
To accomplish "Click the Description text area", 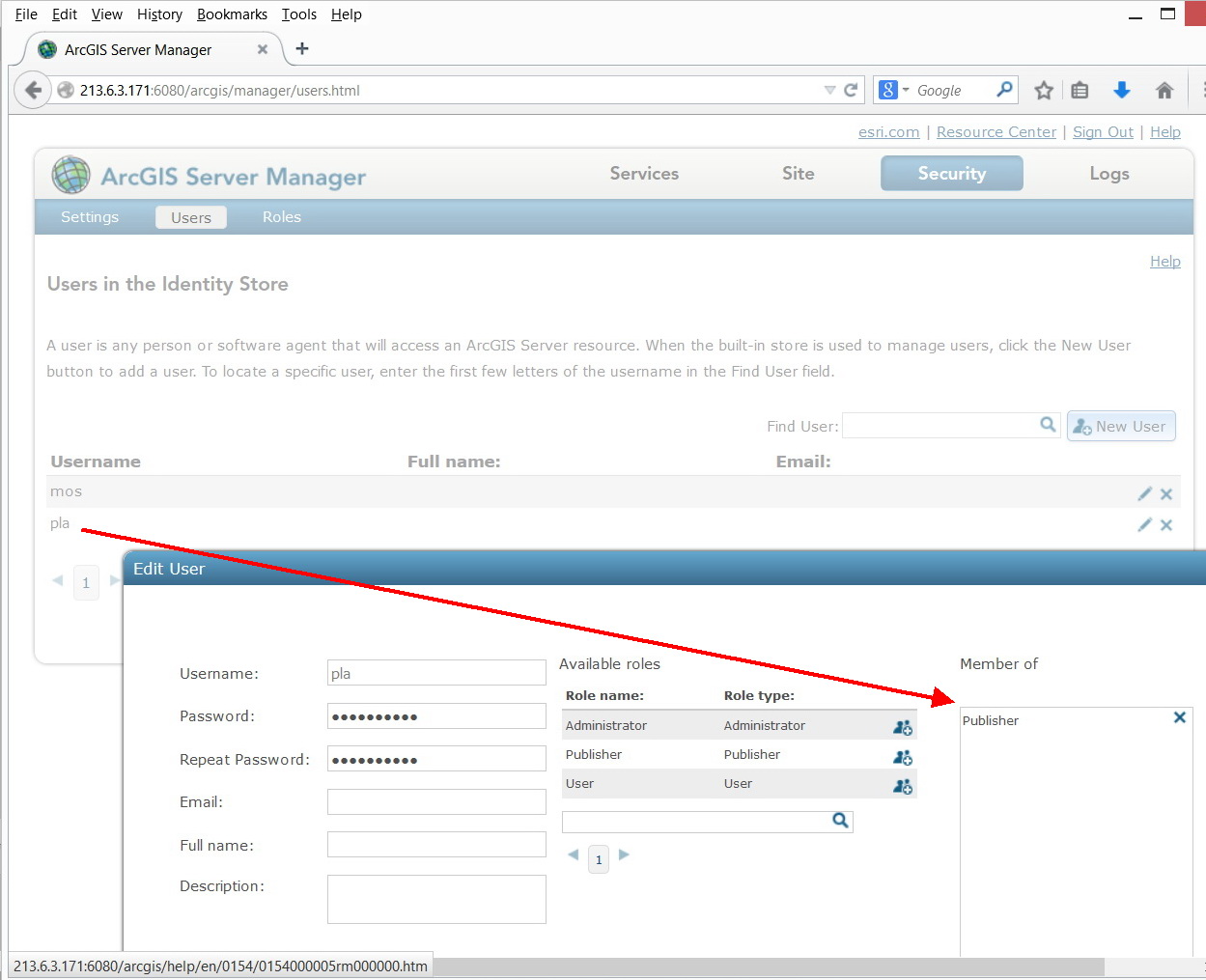I will click(x=436, y=899).
